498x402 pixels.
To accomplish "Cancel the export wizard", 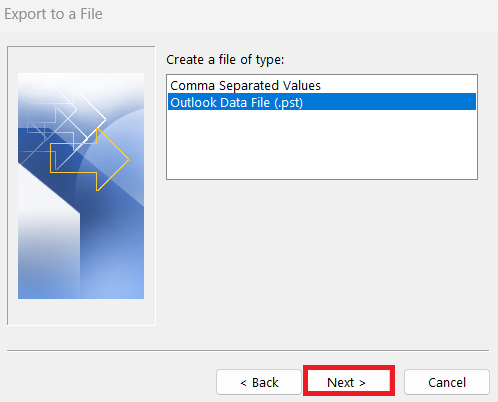I will [x=447, y=382].
